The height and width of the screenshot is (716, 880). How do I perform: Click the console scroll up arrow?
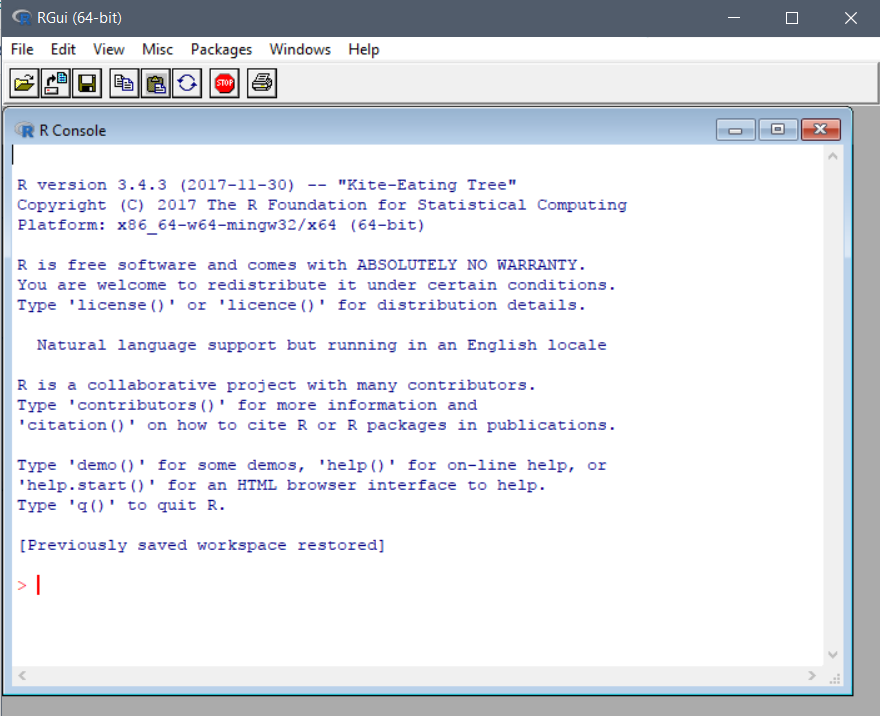point(833,157)
